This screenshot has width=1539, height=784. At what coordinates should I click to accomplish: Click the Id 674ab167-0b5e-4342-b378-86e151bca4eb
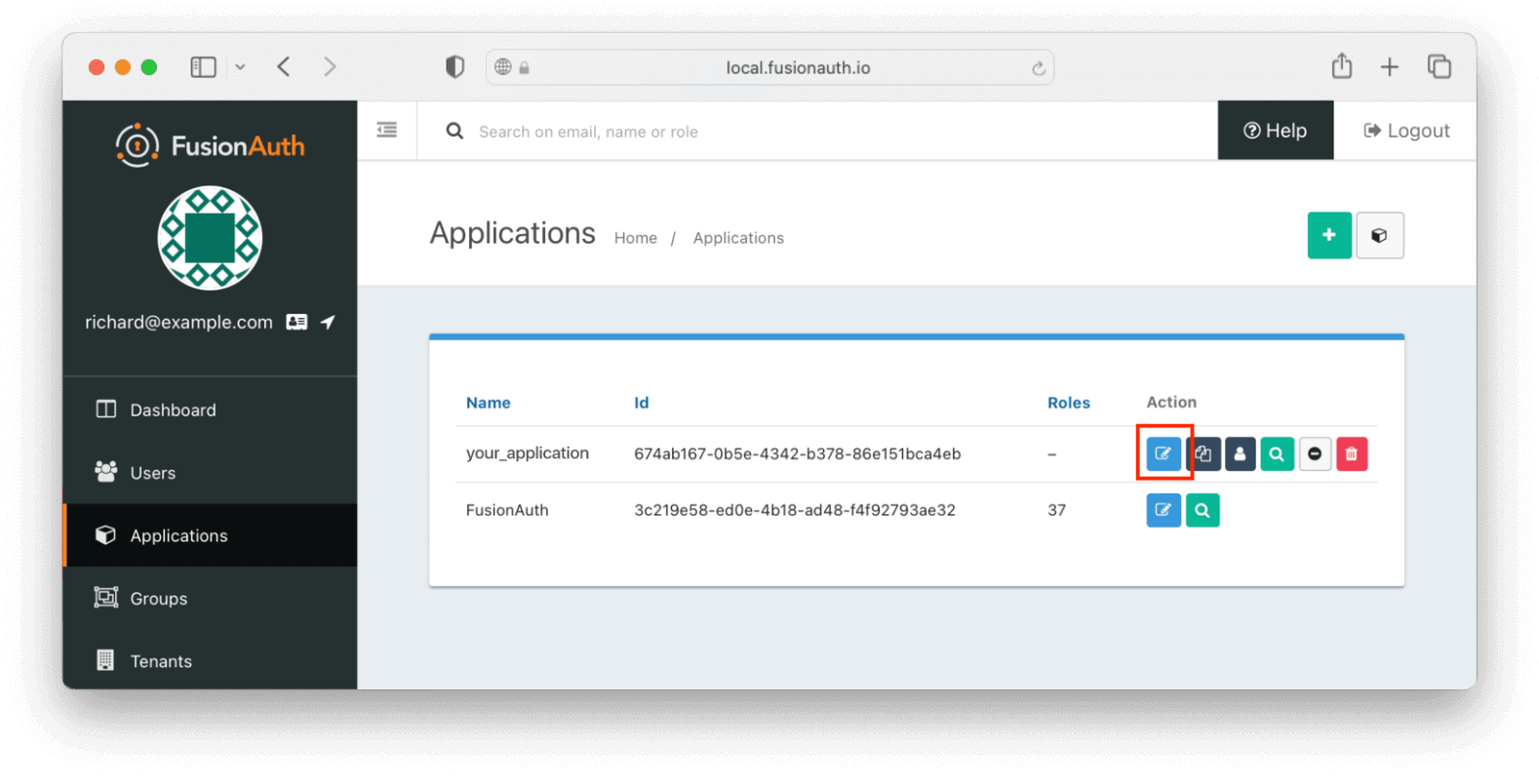797,454
